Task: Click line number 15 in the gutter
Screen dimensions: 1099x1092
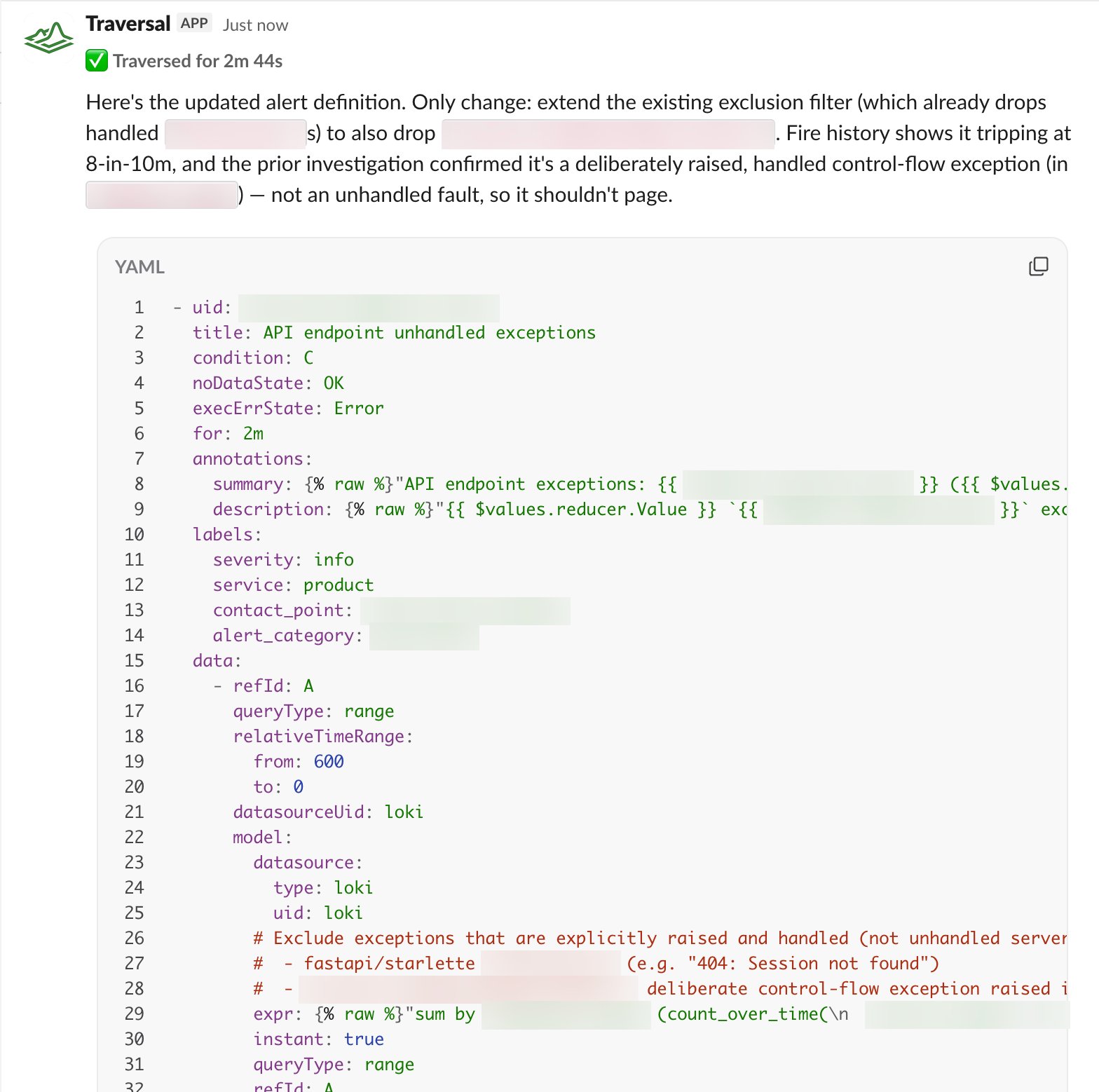Action: click(134, 660)
